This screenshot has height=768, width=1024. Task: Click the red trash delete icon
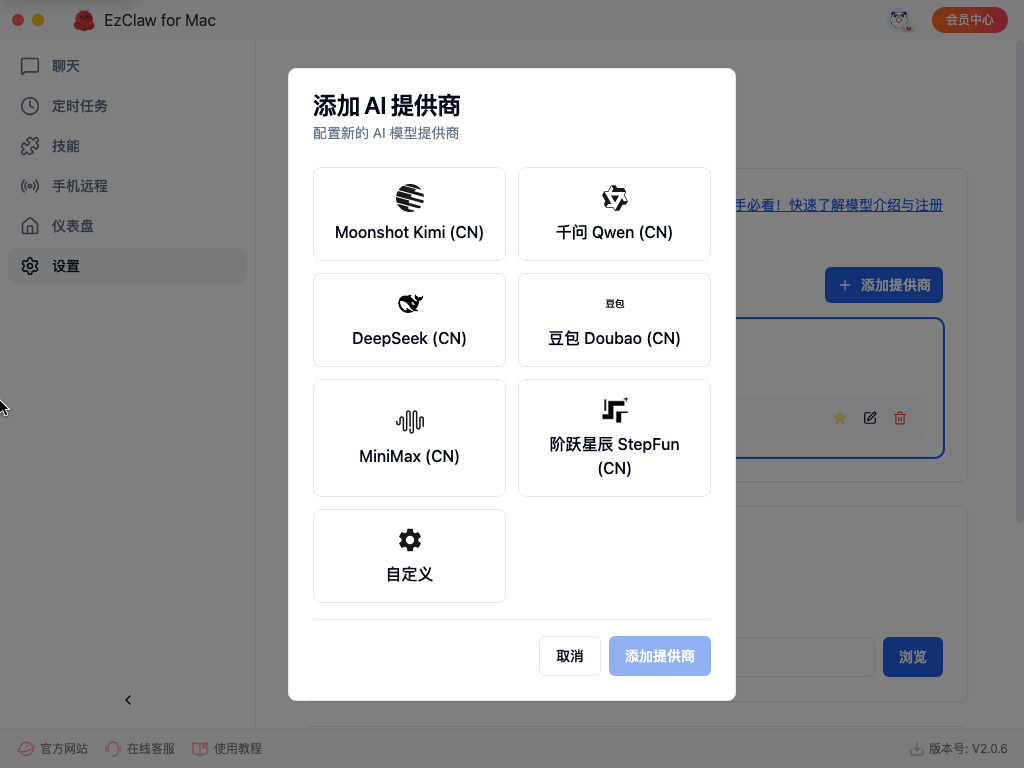coord(900,418)
